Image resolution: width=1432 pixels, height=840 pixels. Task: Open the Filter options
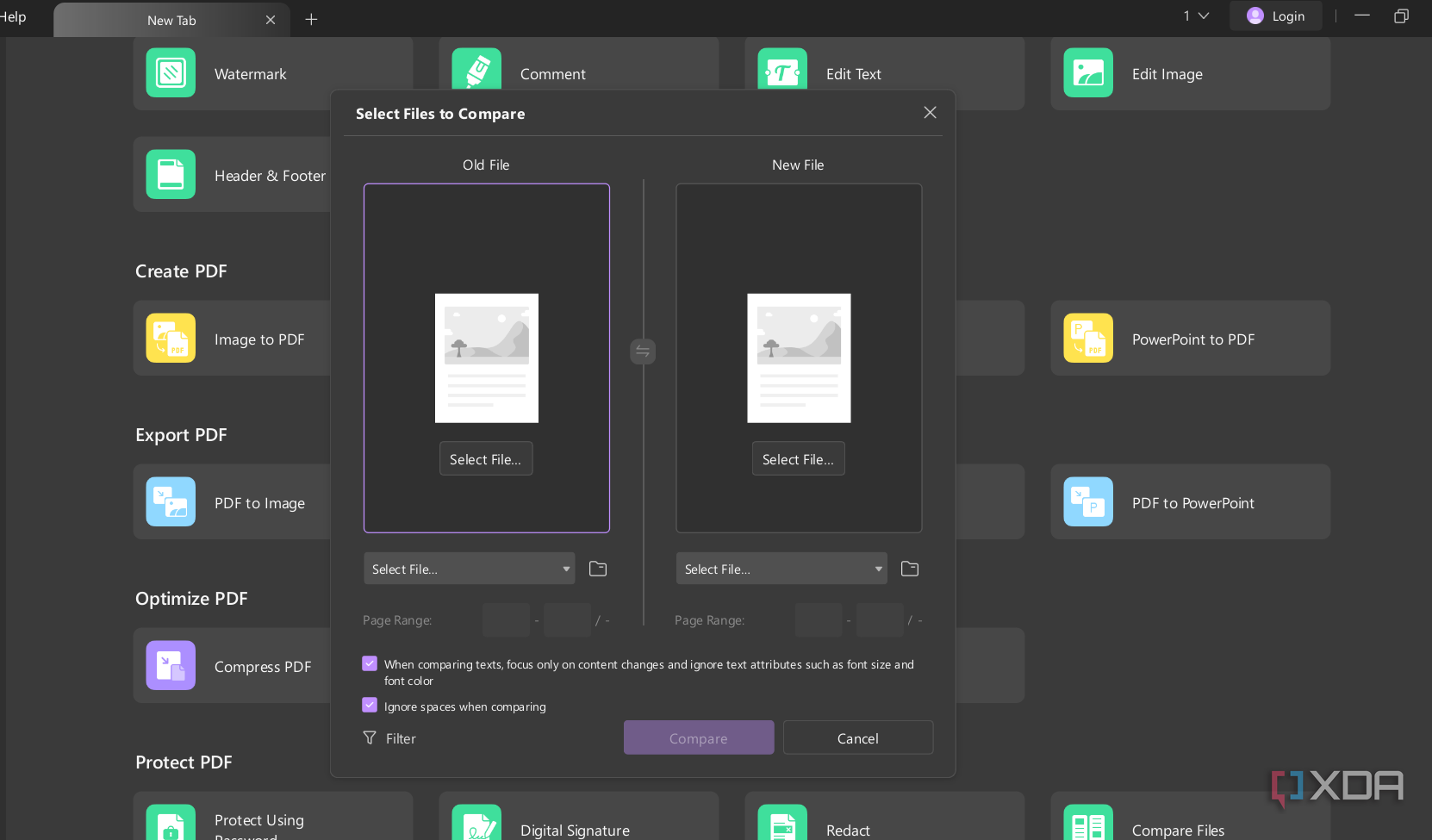389,738
